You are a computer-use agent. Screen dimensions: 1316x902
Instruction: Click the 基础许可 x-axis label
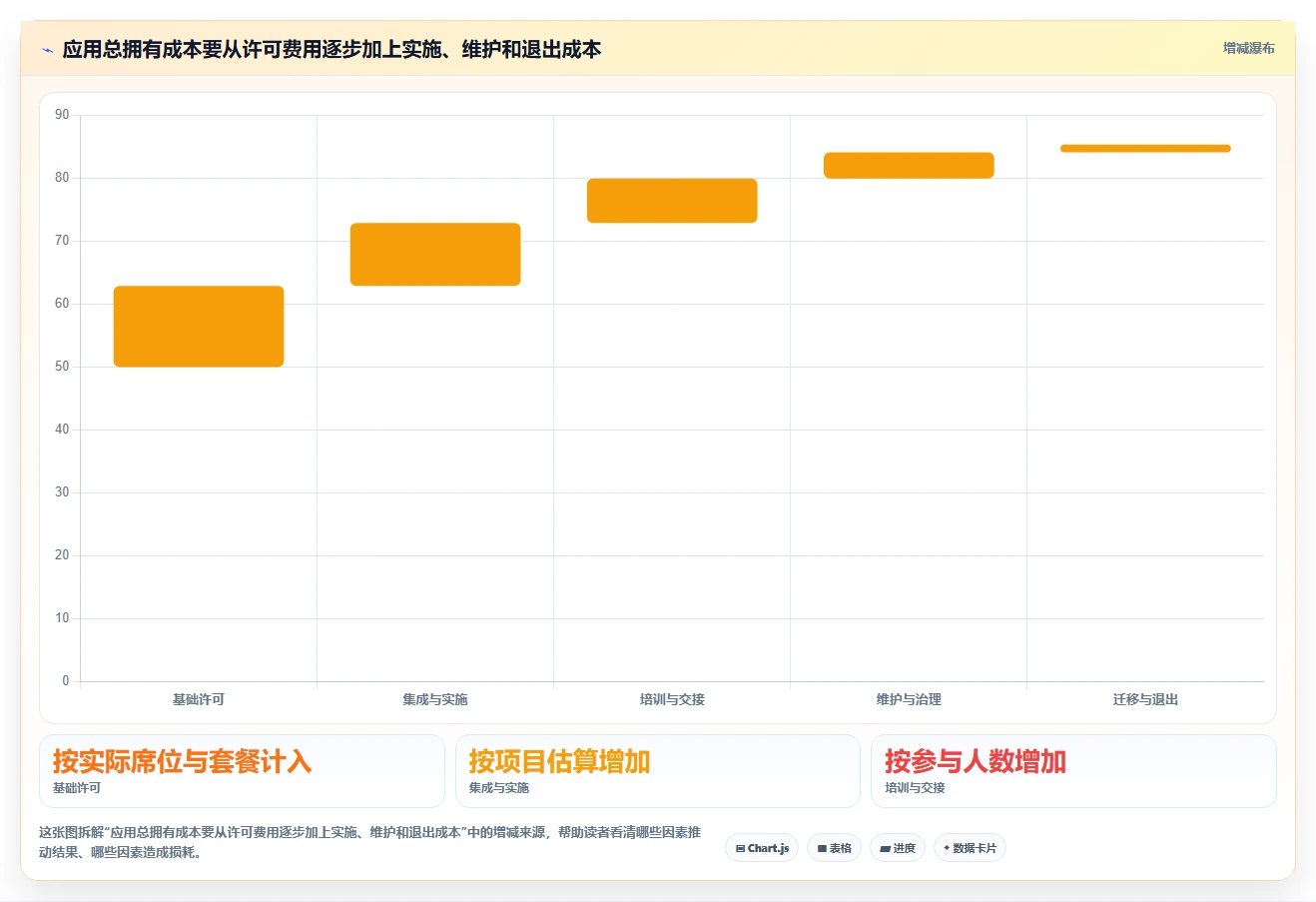[x=199, y=699]
